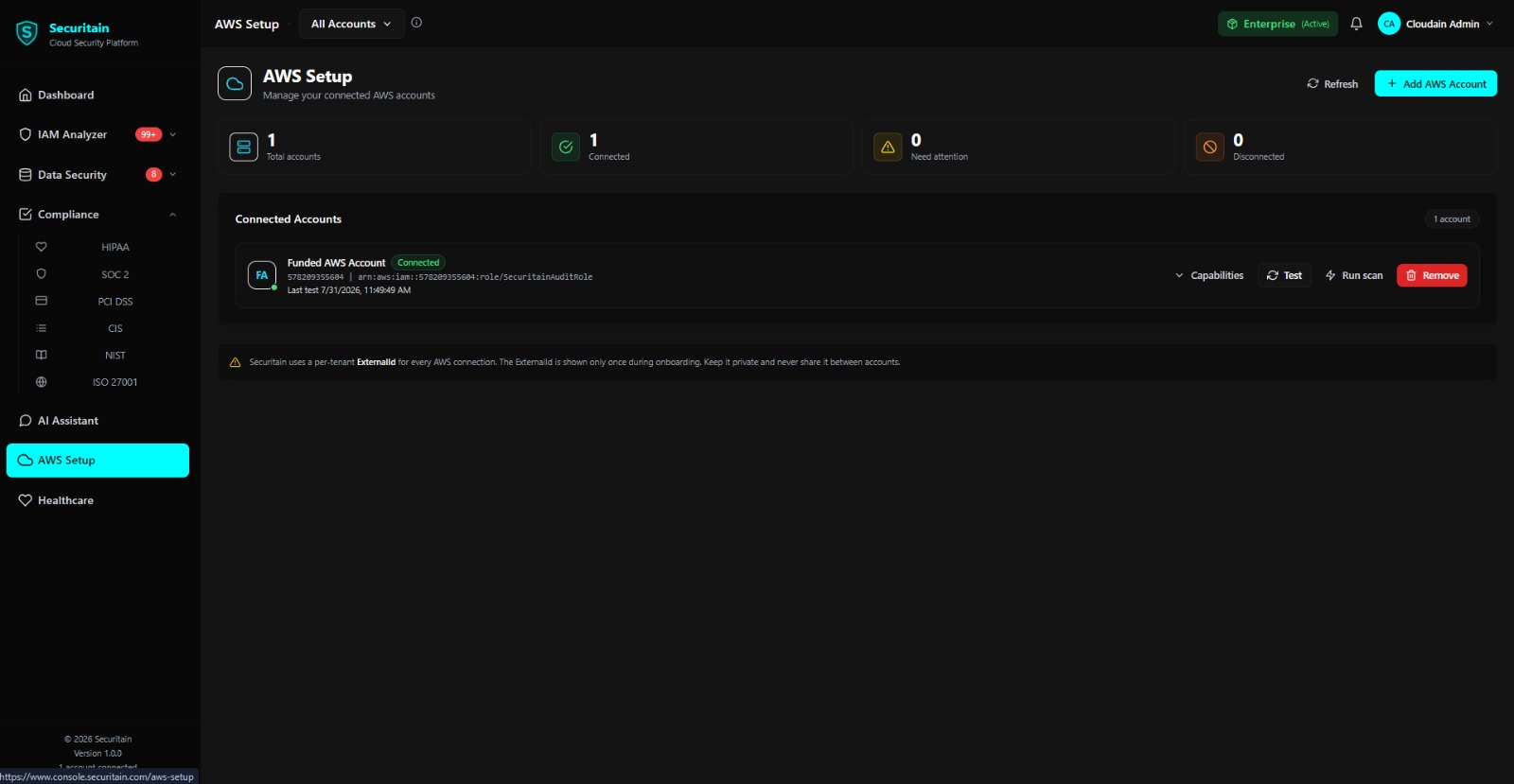This screenshot has width=1514, height=784.
Task: Click the info icon beside All Accounts
Action: (416, 23)
